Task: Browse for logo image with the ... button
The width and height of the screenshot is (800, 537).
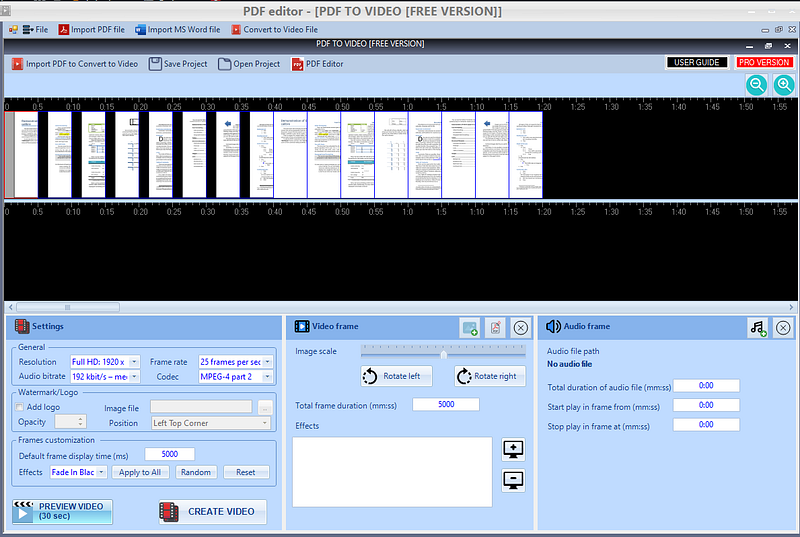Action: (265, 407)
